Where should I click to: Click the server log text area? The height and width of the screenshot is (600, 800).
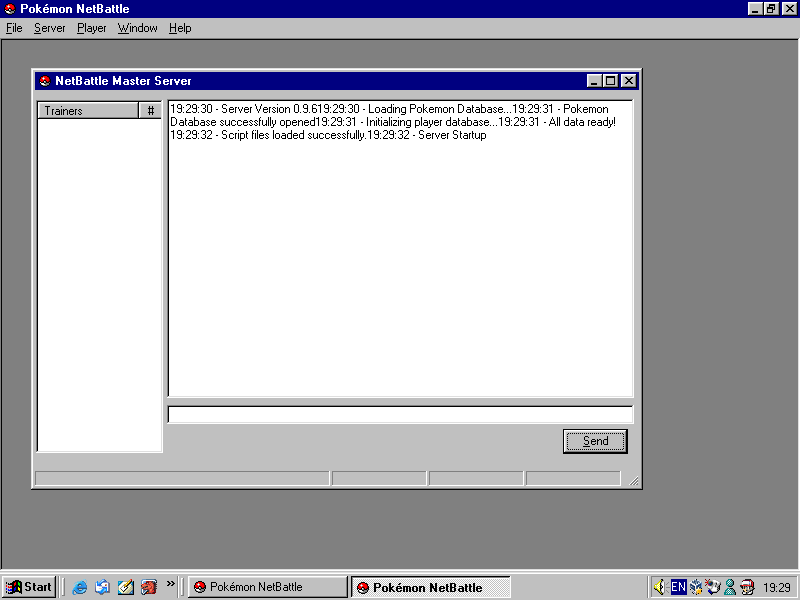pyautogui.click(x=401, y=248)
